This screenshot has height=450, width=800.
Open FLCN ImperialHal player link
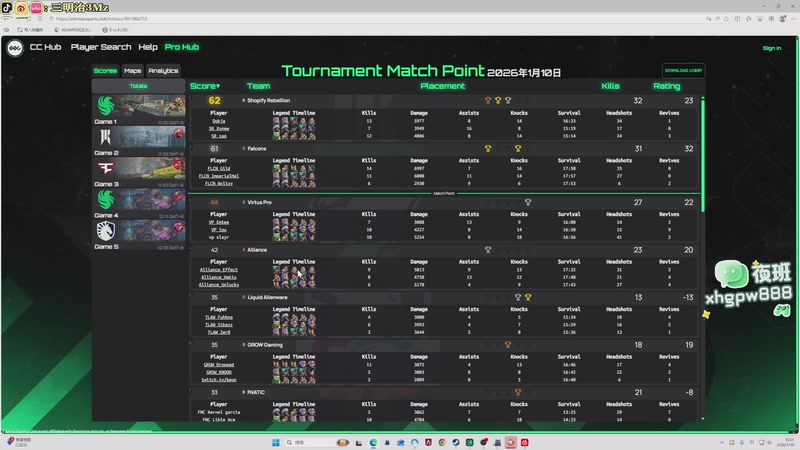tap(218, 176)
